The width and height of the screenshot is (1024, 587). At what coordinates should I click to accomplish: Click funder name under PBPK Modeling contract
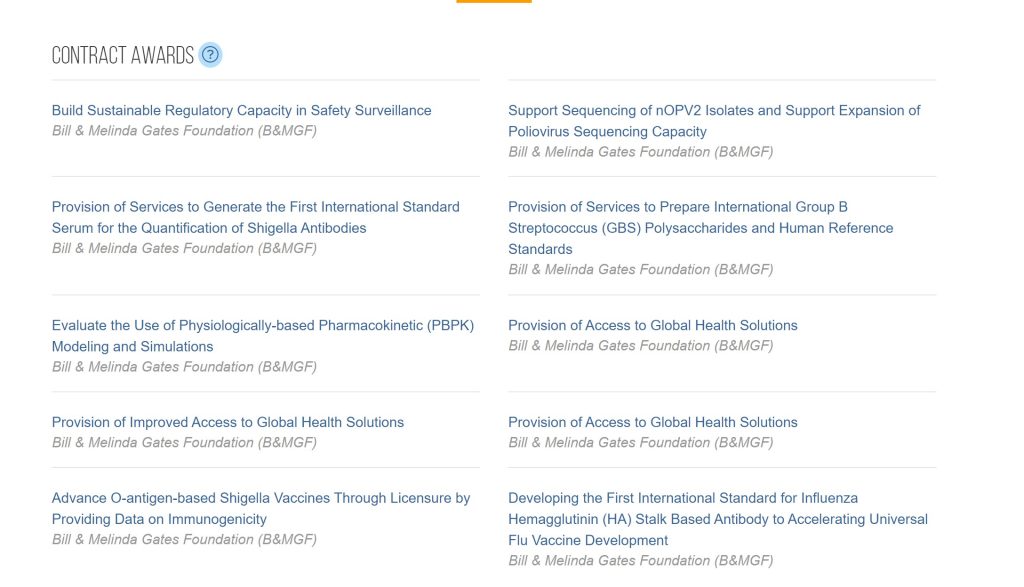[184, 366]
